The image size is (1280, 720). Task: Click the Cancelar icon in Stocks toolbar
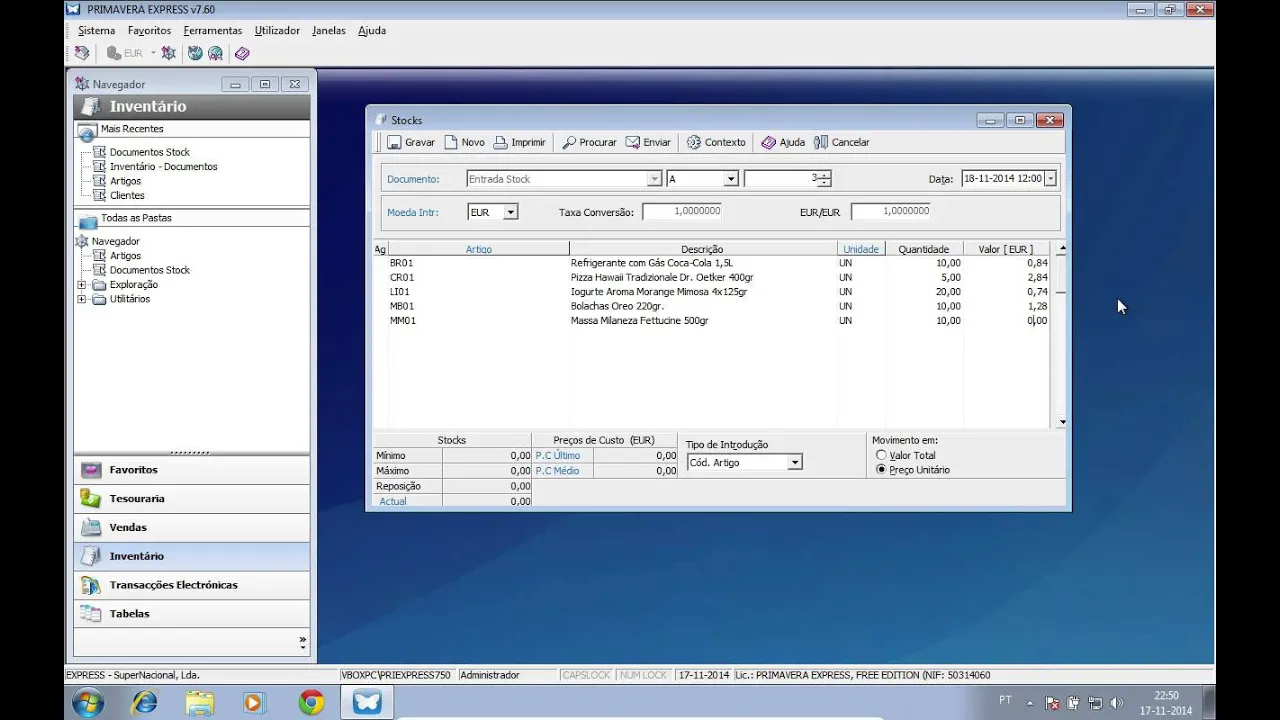tap(821, 142)
